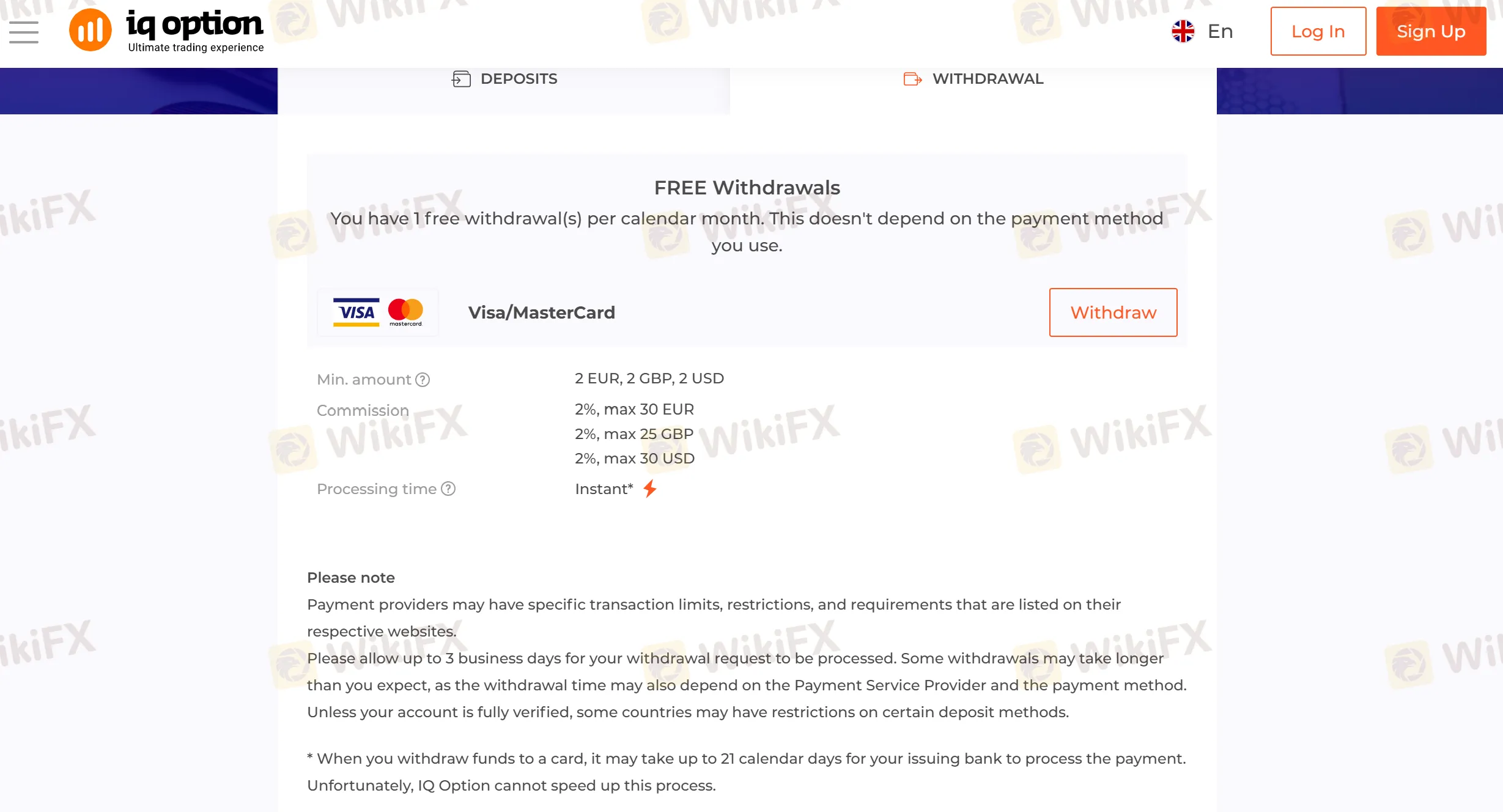This screenshot has height=812, width=1503.
Task: Click the Sign Up button
Action: pos(1431,31)
